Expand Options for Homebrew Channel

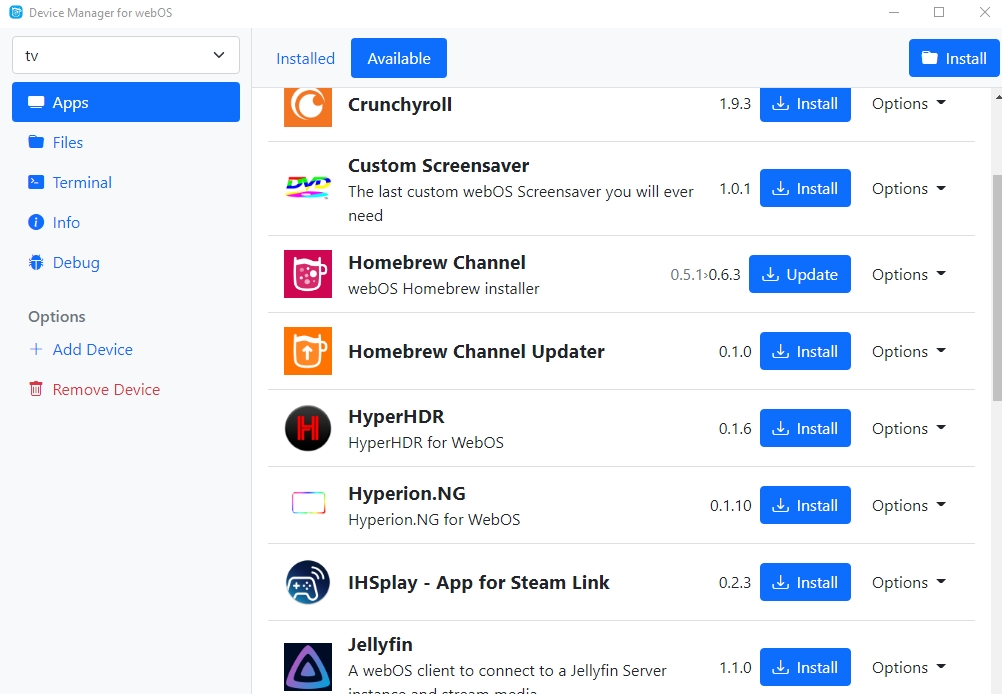(908, 274)
